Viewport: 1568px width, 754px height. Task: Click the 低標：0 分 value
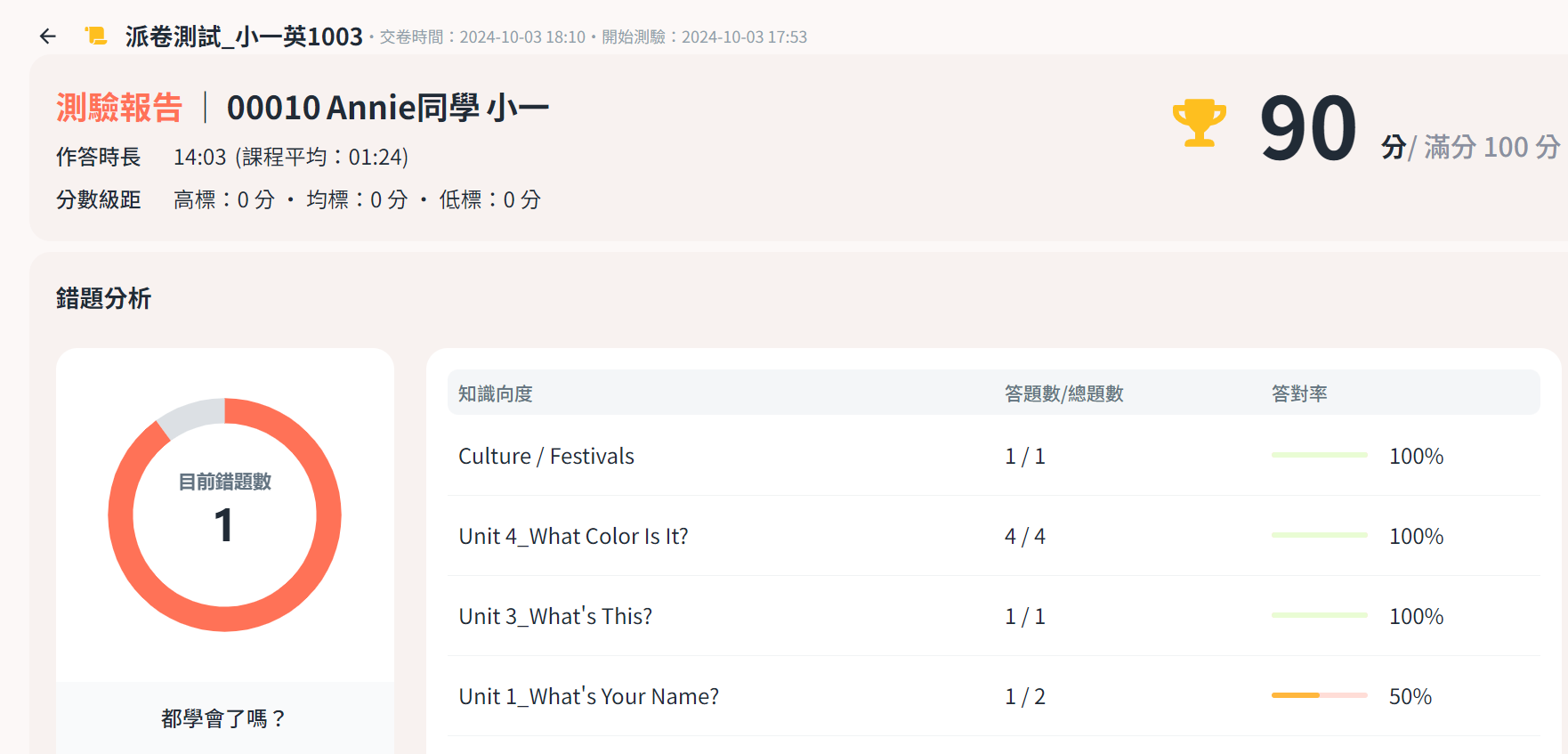point(489,199)
